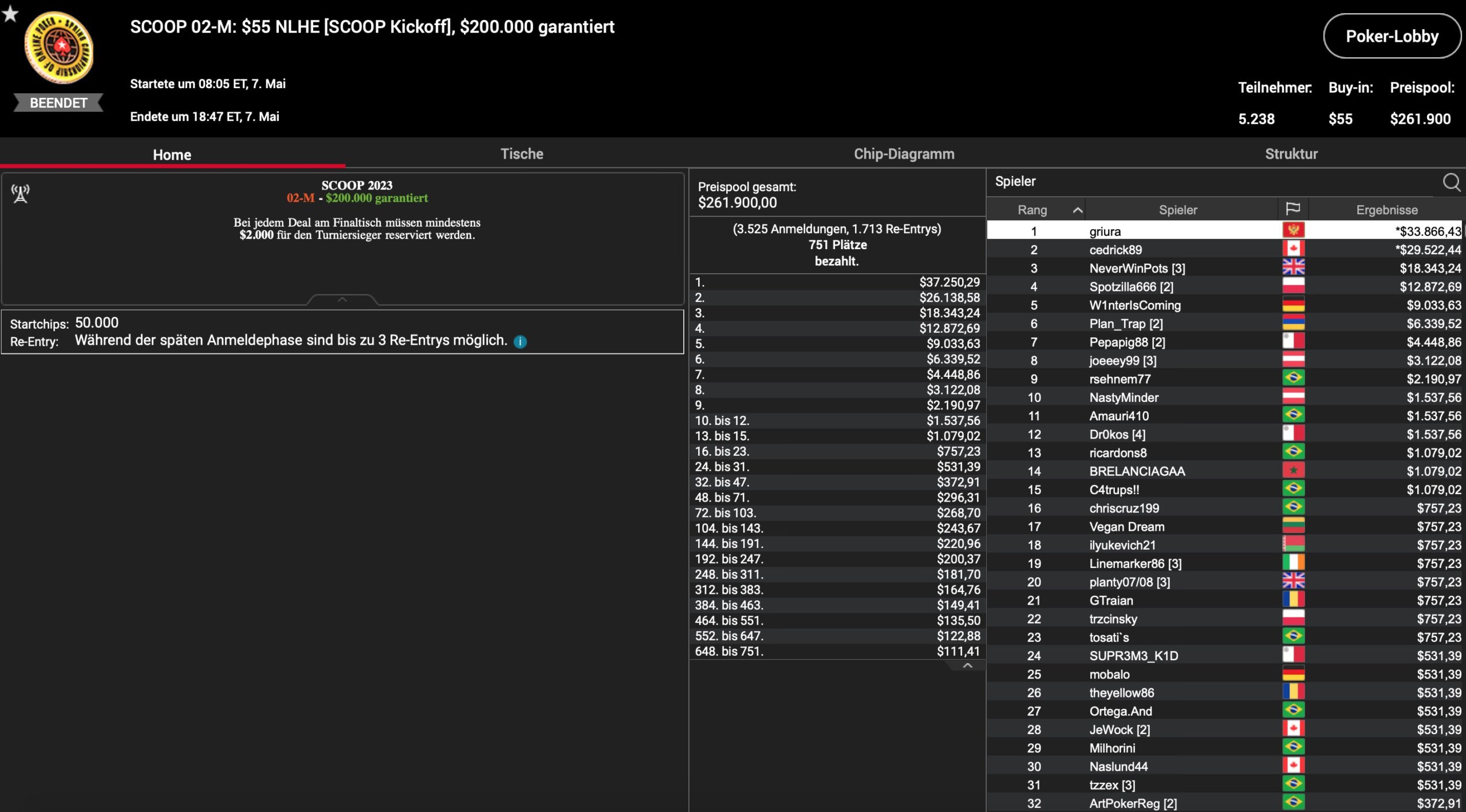
Task: Click W1nterIsComing's Germany flag
Action: pos(1294,304)
